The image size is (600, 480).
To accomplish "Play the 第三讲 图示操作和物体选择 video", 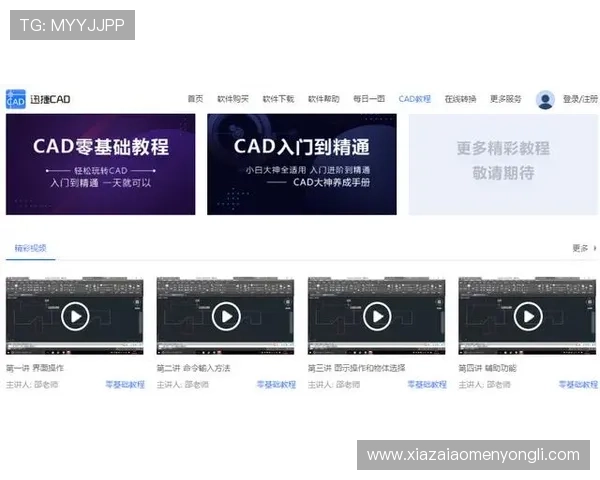I will tap(377, 316).
